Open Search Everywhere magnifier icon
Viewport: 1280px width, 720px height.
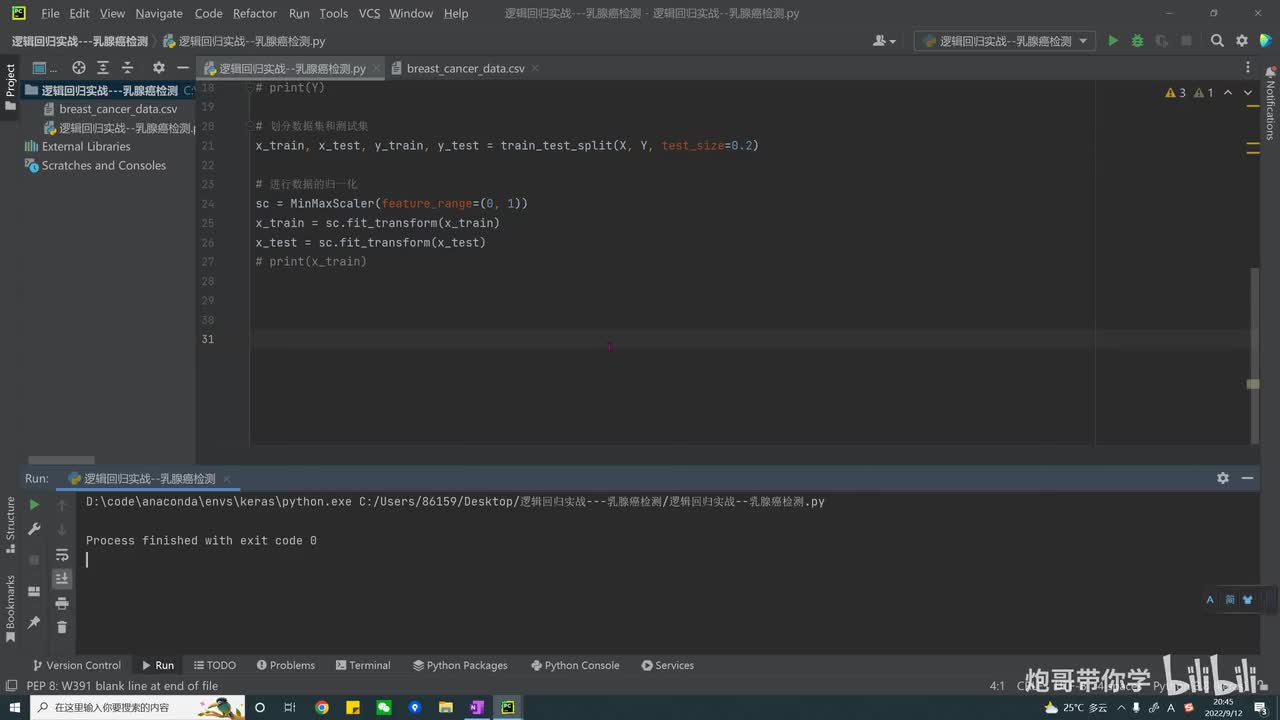1217,41
